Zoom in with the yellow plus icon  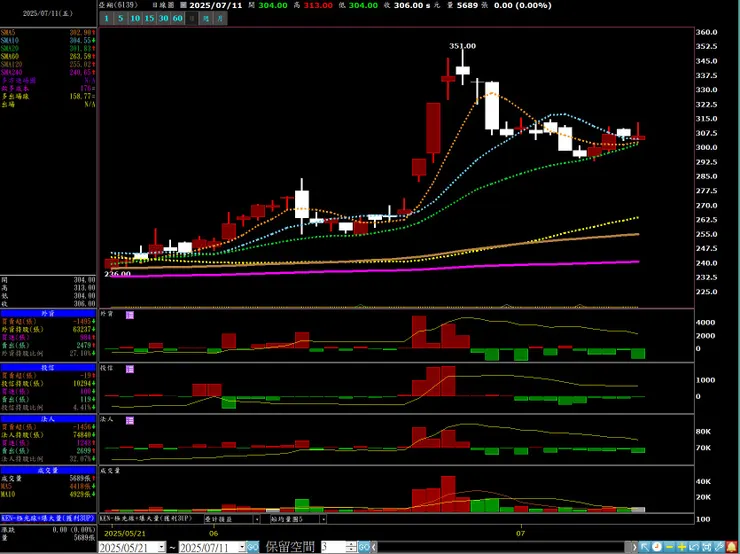(682, 547)
